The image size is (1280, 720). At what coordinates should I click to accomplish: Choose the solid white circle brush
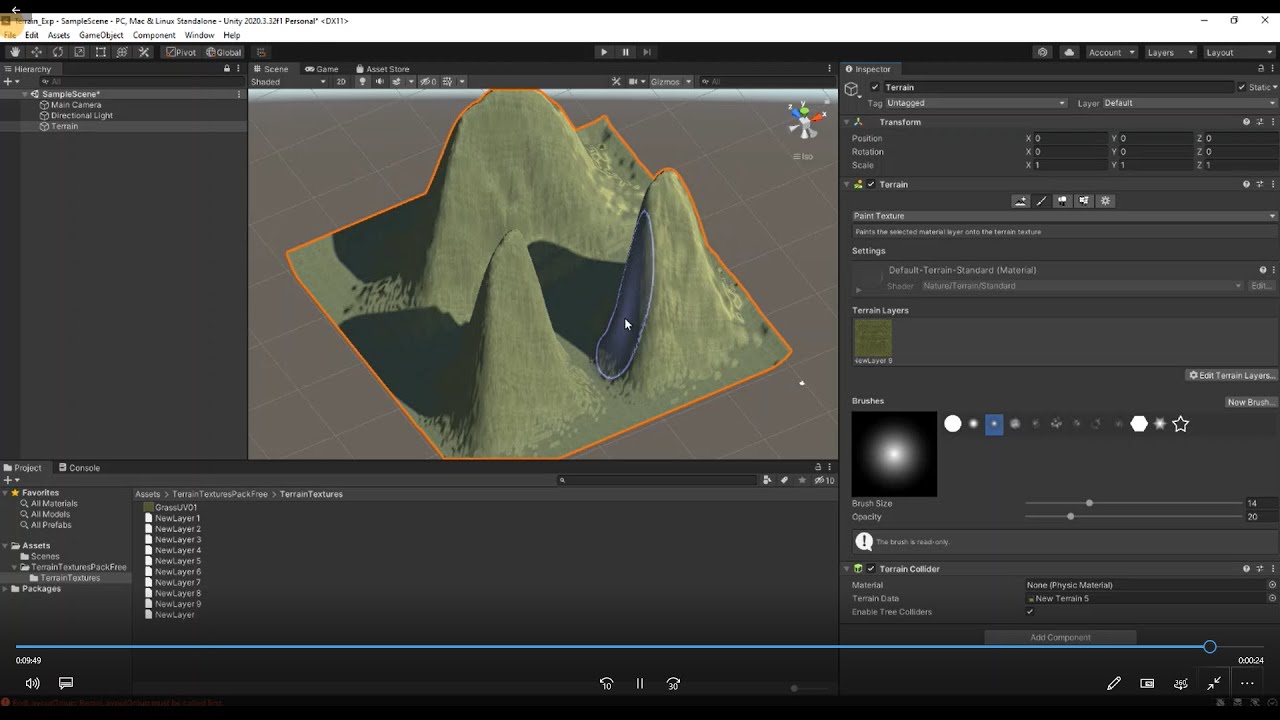click(953, 424)
